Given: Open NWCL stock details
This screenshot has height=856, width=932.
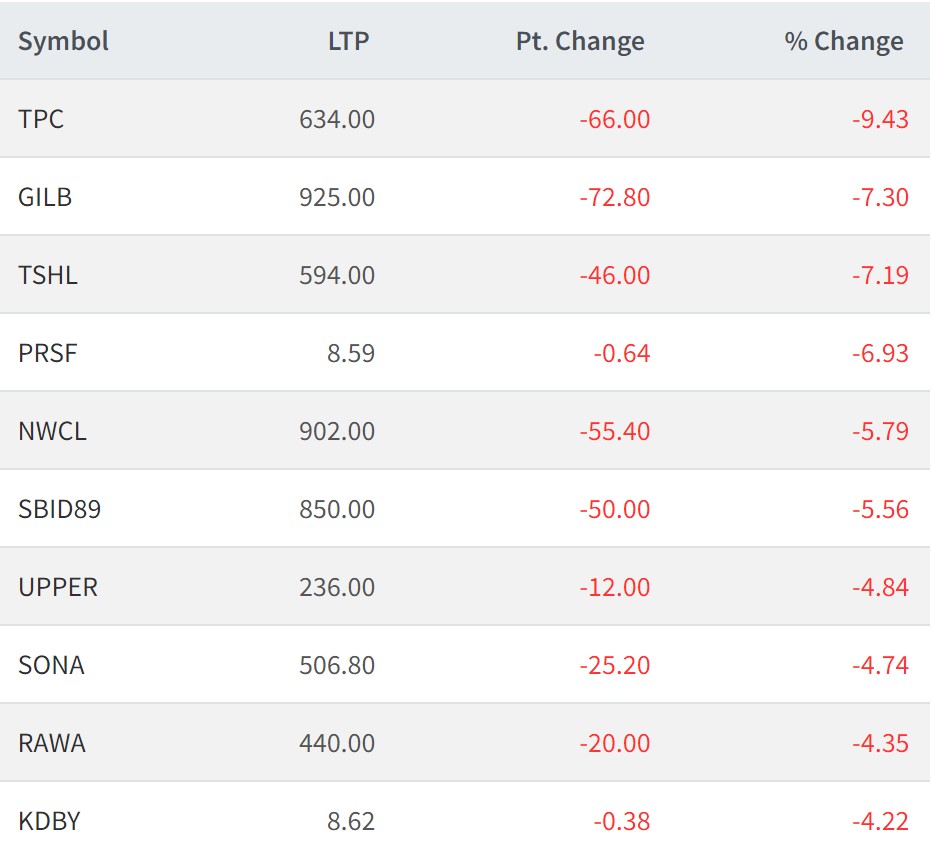Looking at the screenshot, I should tap(52, 431).
